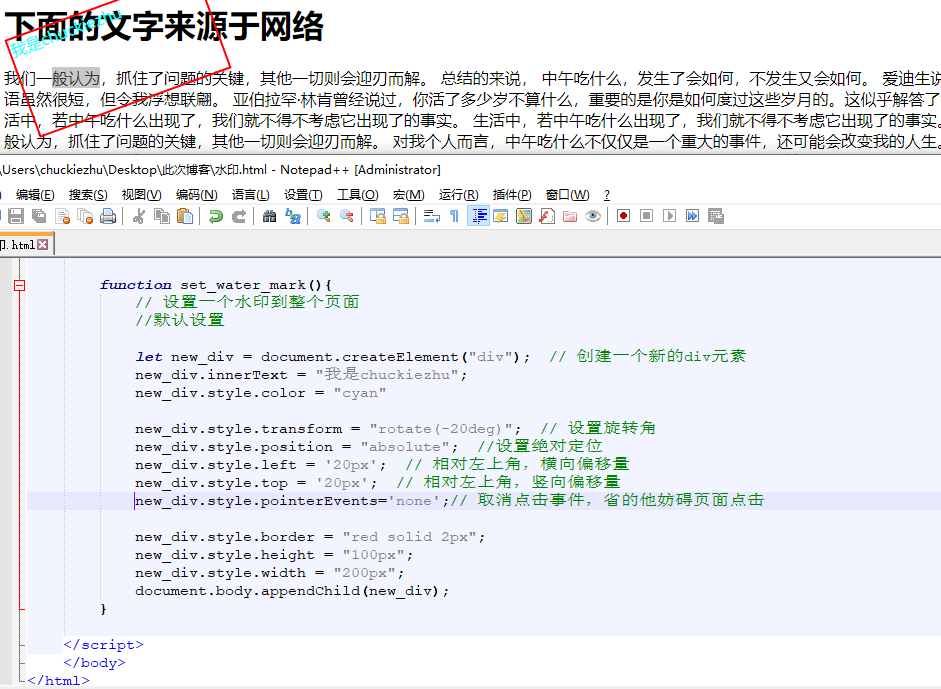Open the 插件(P) menu
The height and width of the screenshot is (689, 941).
512,195
